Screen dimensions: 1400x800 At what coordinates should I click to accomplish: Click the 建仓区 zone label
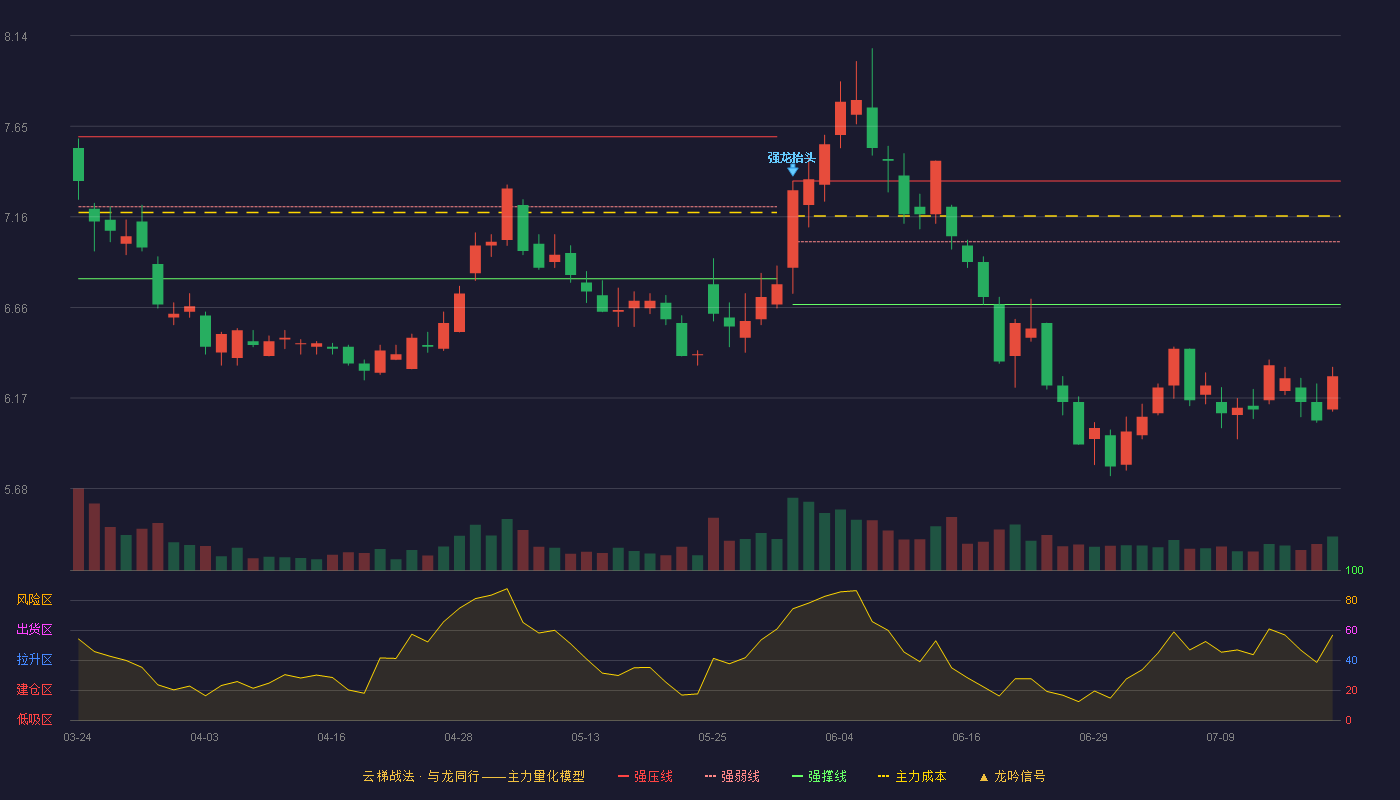click(34, 690)
